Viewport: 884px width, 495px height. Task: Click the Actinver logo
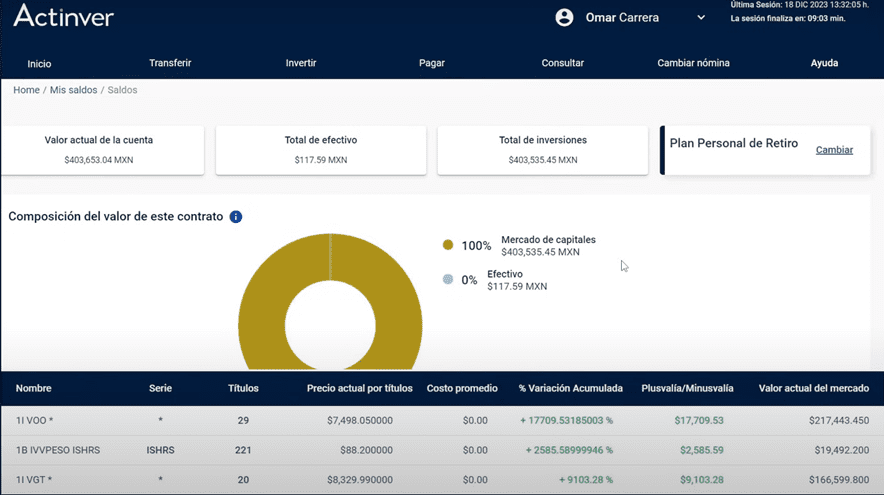pos(64,17)
